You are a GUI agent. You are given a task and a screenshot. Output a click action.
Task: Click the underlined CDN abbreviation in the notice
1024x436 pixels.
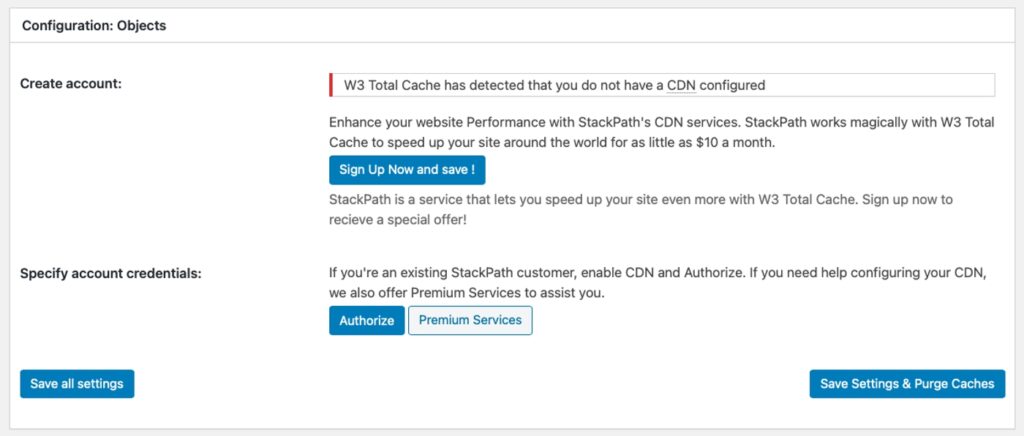coord(681,85)
